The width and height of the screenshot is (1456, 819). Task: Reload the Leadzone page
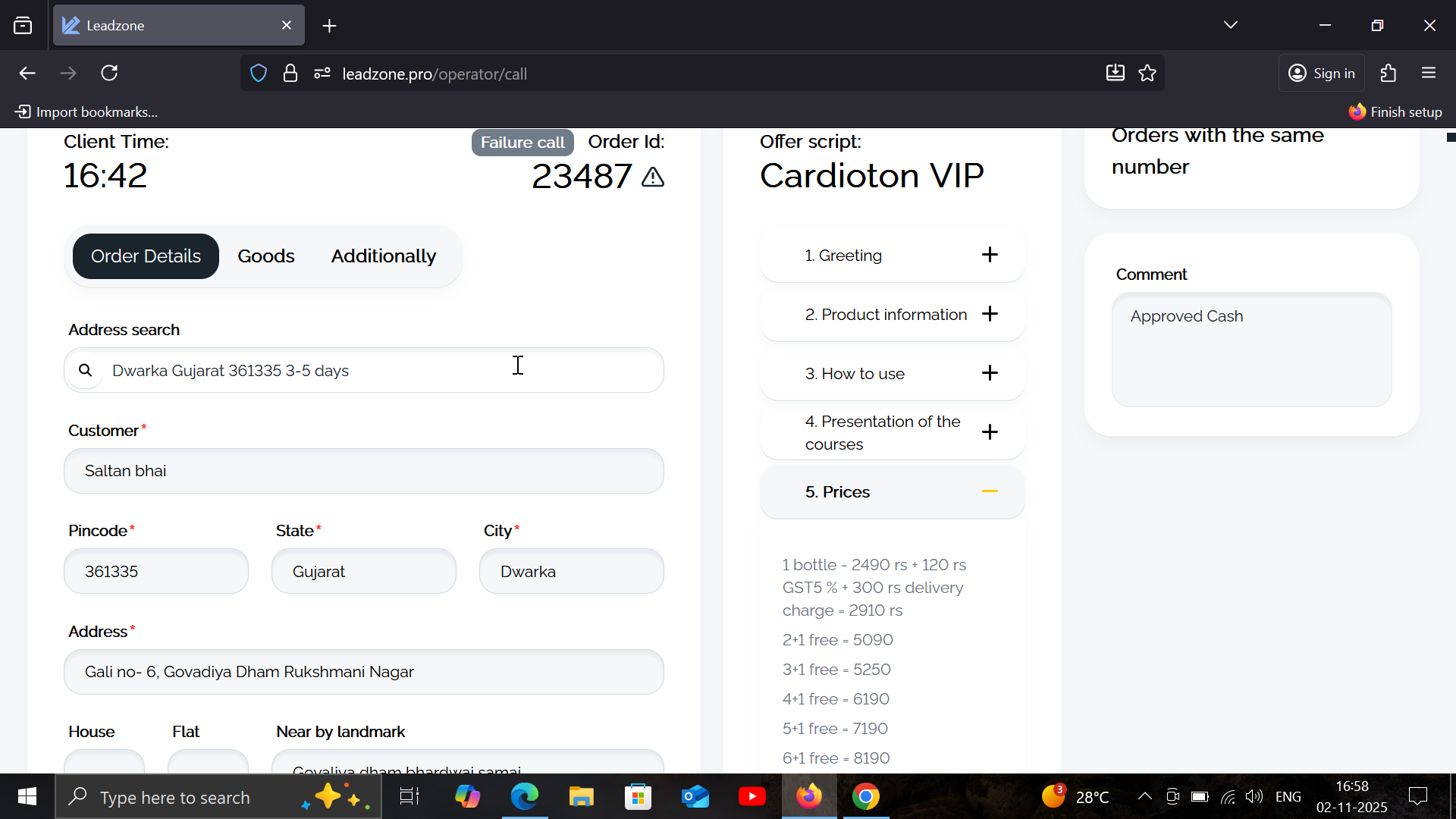[x=109, y=74]
